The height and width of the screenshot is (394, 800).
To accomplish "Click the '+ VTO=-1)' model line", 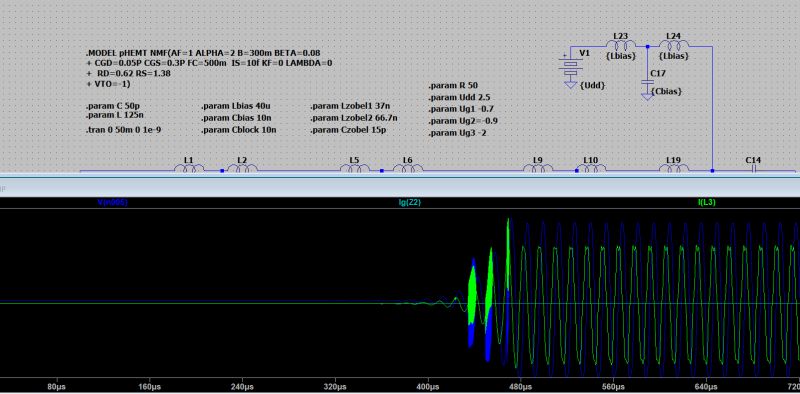I will [109, 84].
